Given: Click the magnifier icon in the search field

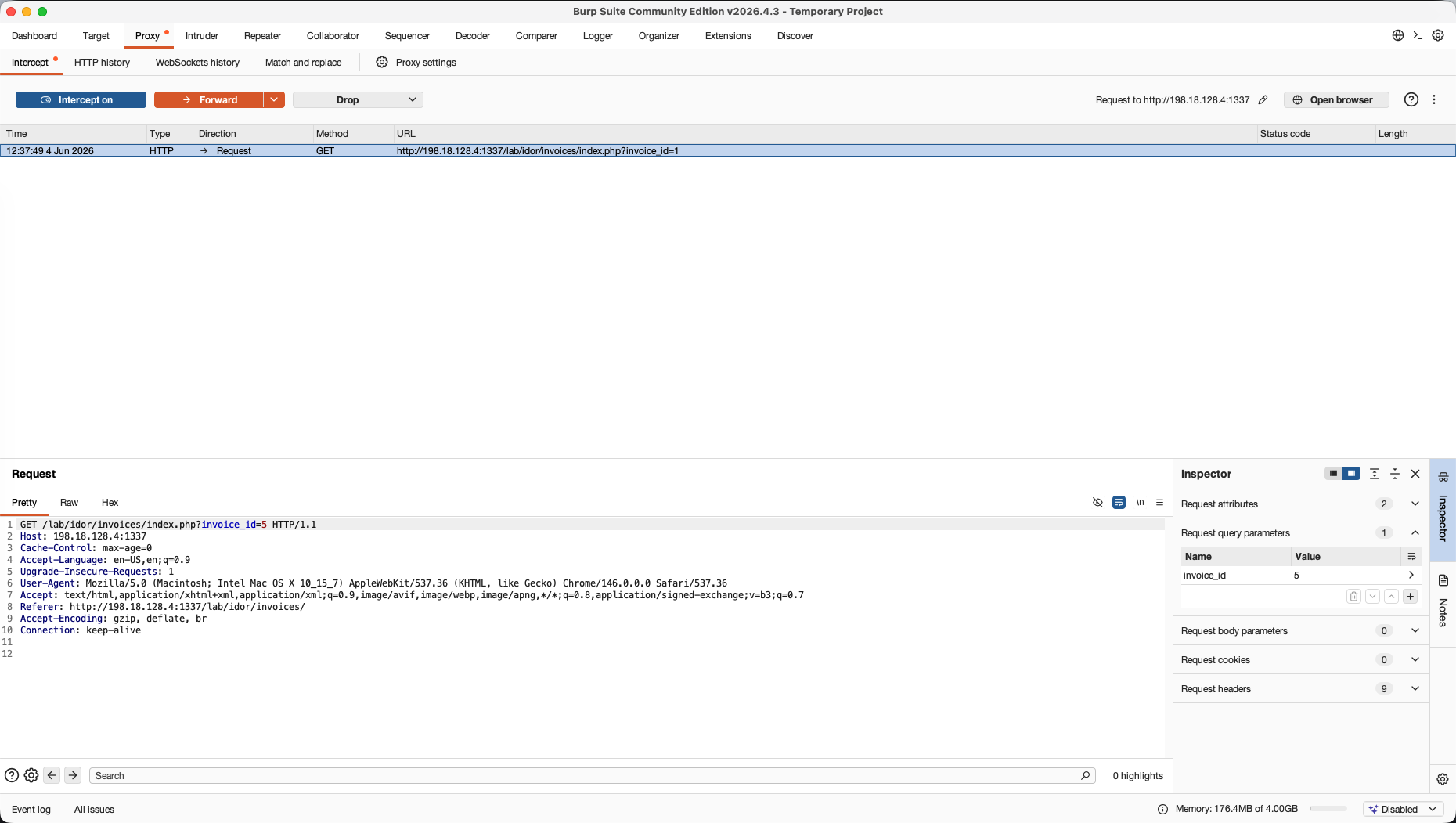Looking at the screenshot, I should click(x=1085, y=775).
